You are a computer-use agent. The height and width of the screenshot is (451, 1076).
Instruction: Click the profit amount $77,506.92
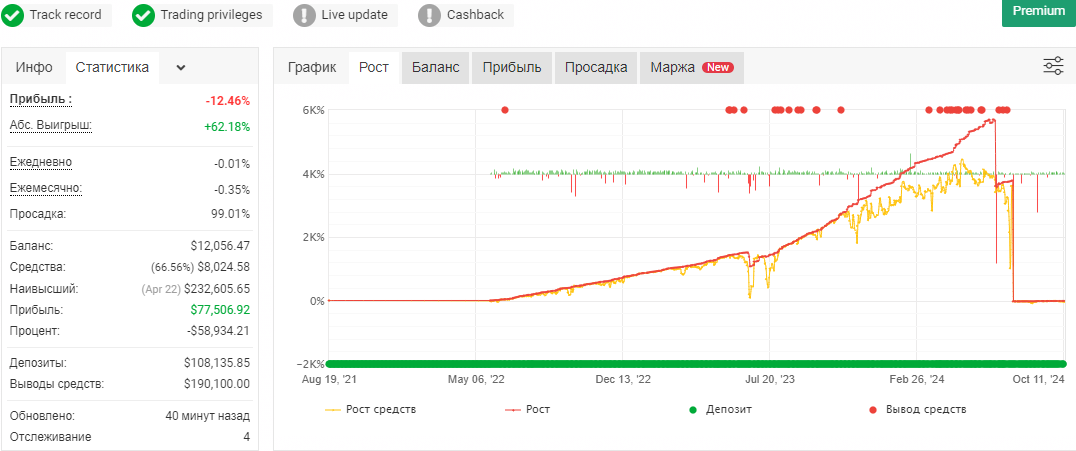tap(220, 310)
